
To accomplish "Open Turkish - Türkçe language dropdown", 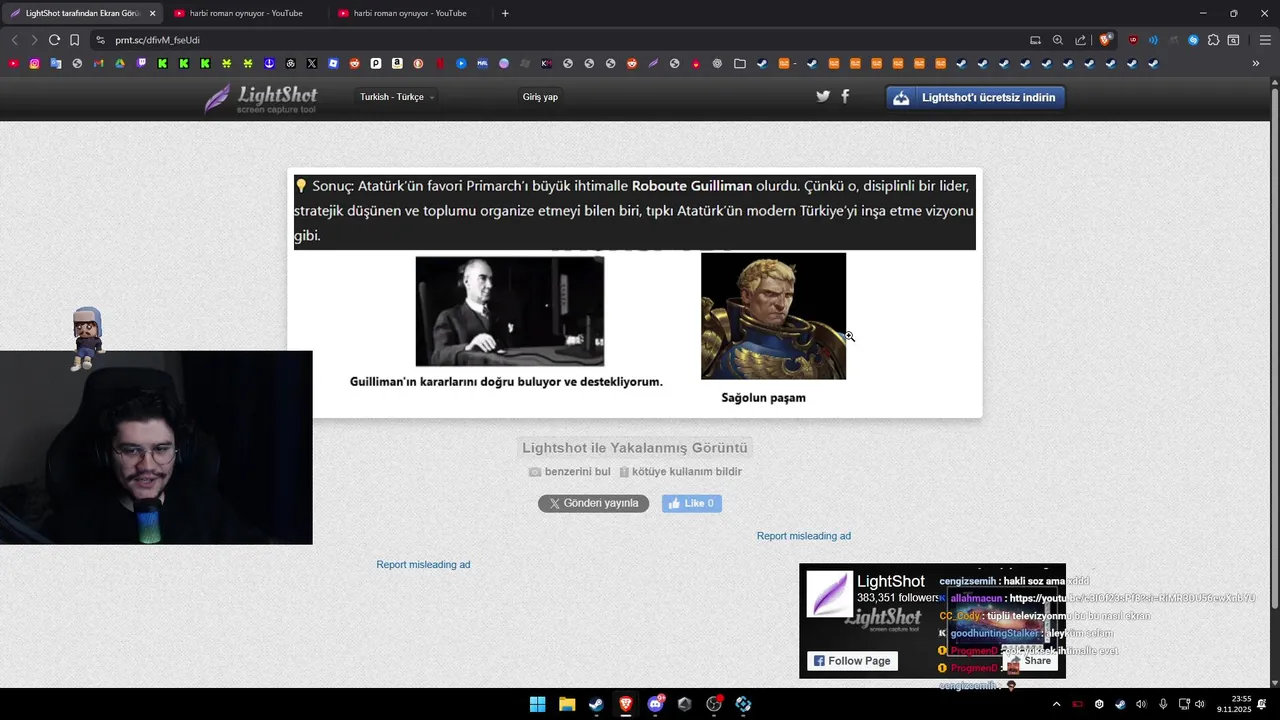I will coord(397,97).
